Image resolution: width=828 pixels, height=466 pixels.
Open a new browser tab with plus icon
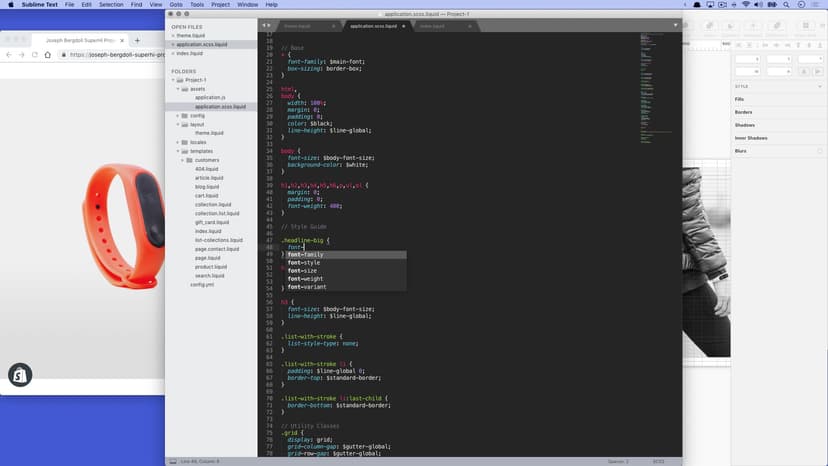tap(137, 40)
